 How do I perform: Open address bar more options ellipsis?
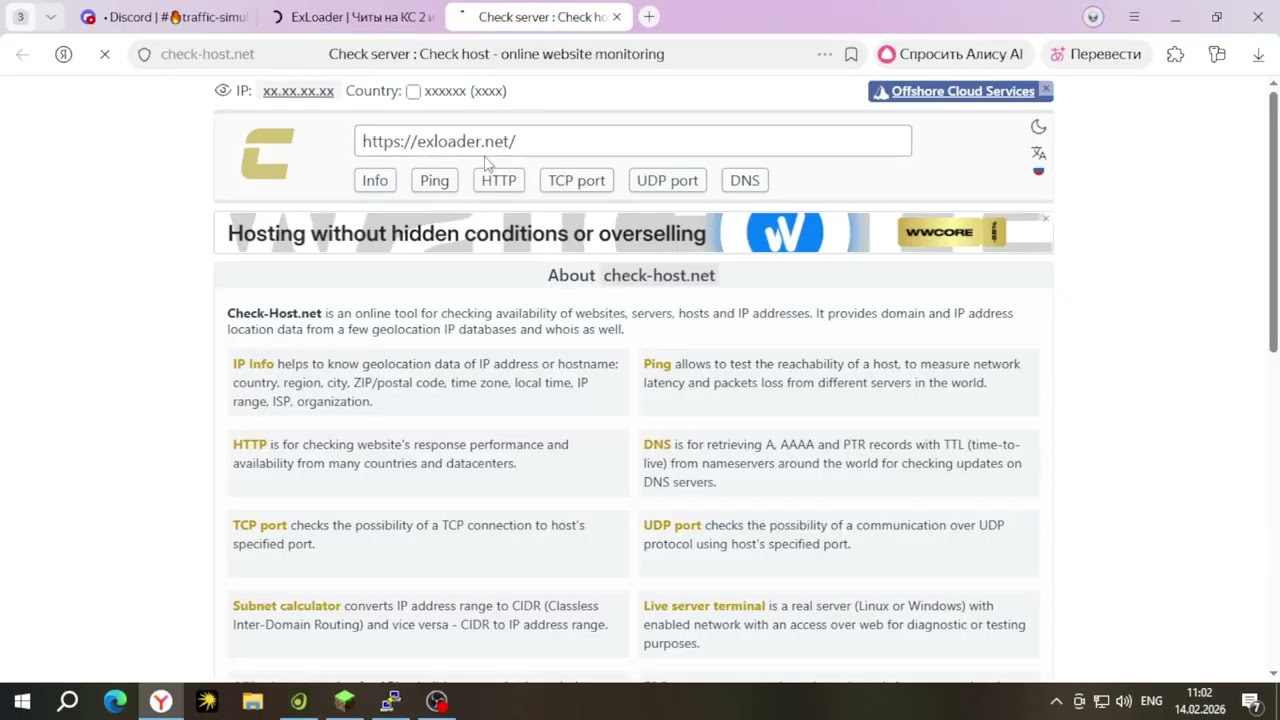tap(825, 55)
